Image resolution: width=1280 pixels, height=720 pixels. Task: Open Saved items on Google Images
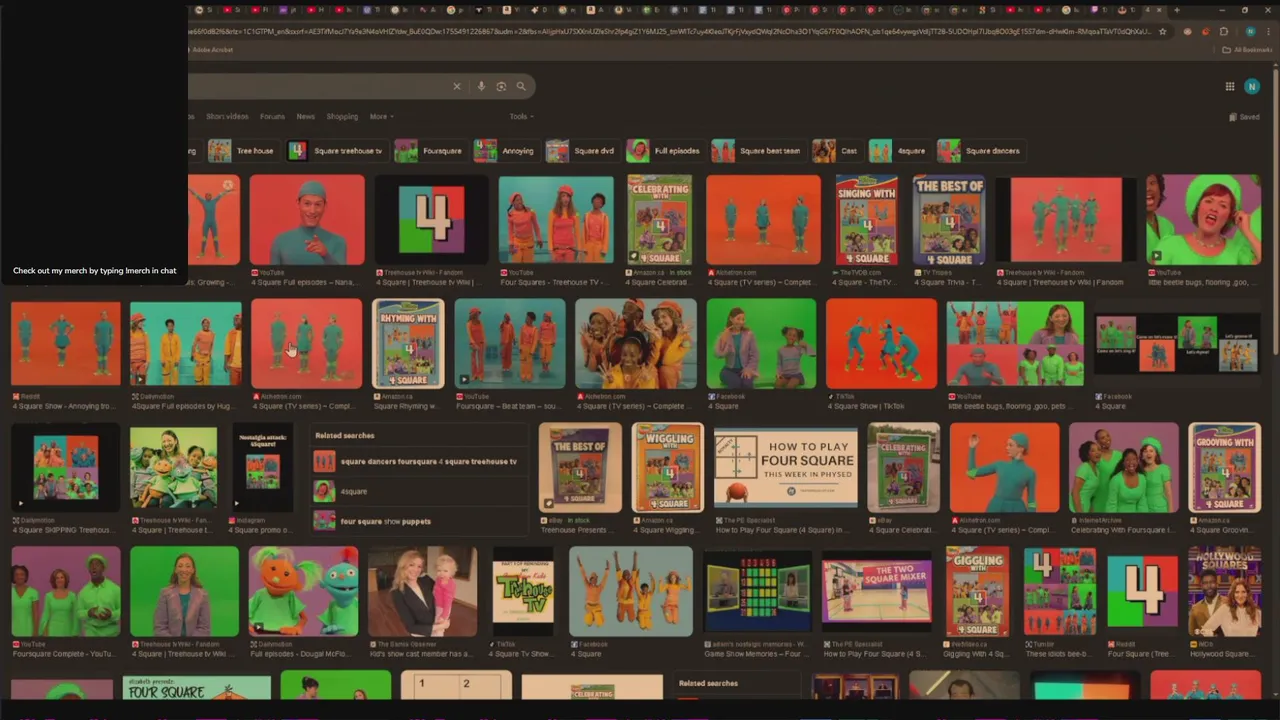click(x=1244, y=117)
